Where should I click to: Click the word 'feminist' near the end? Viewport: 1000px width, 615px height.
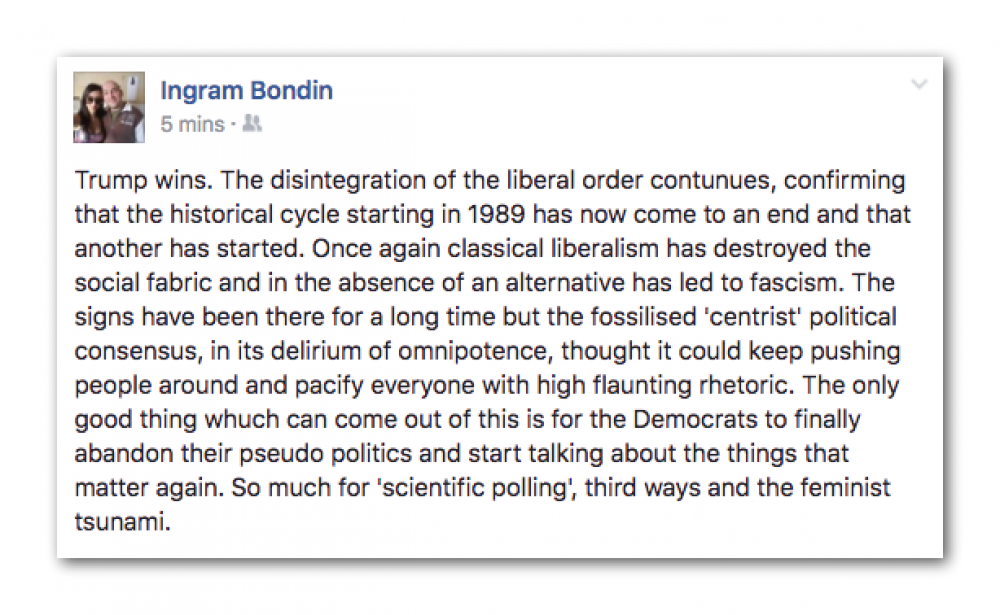tap(845, 488)
